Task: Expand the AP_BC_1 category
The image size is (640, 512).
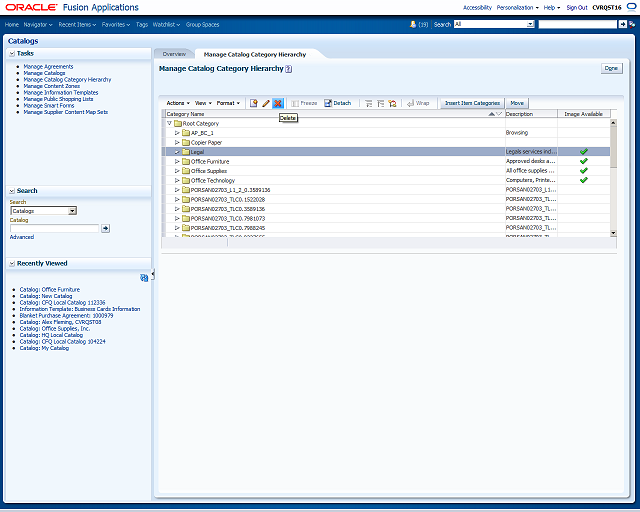Action: pyautogui.click(x=177, y=133)
